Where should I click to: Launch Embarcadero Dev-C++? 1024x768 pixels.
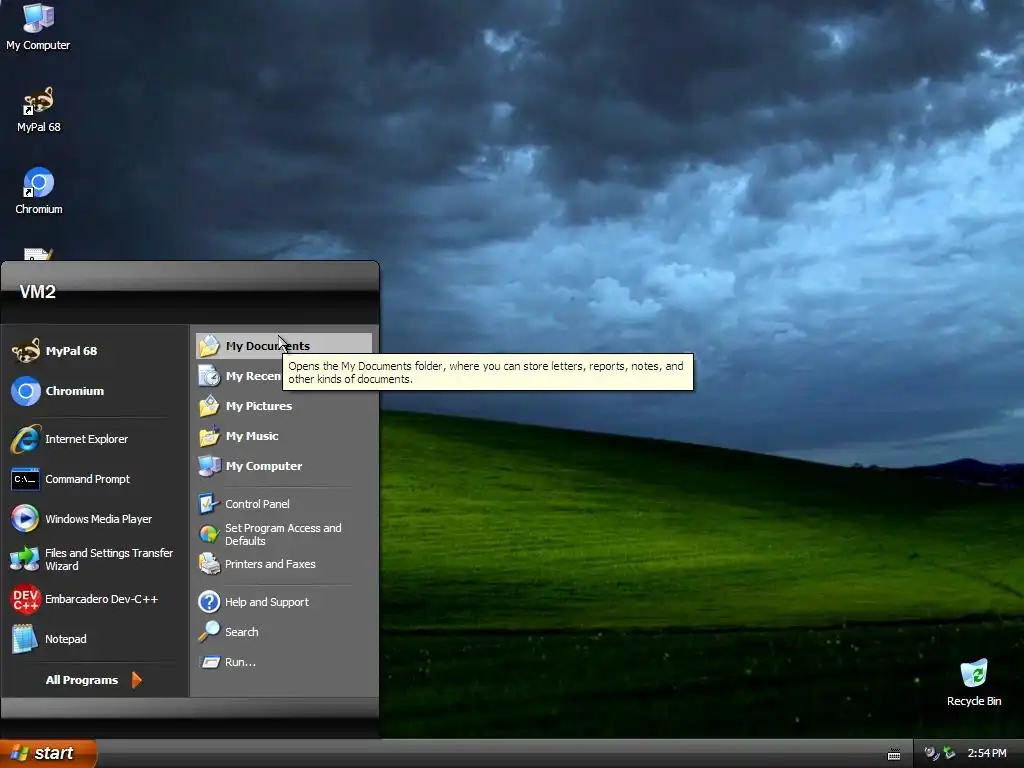point(95,599)
